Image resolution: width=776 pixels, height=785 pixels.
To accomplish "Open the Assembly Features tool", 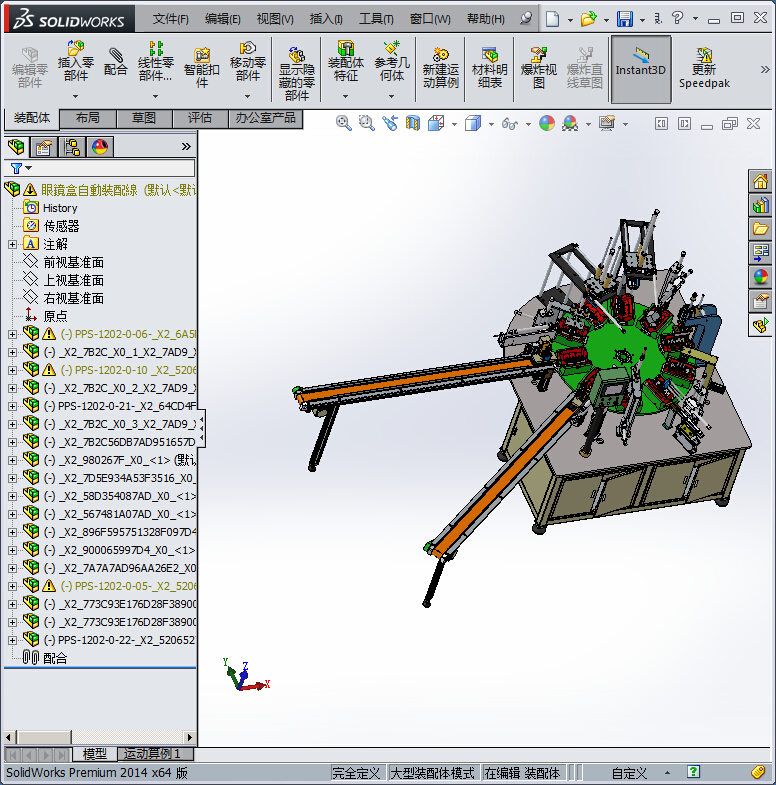I will point(345,62).
